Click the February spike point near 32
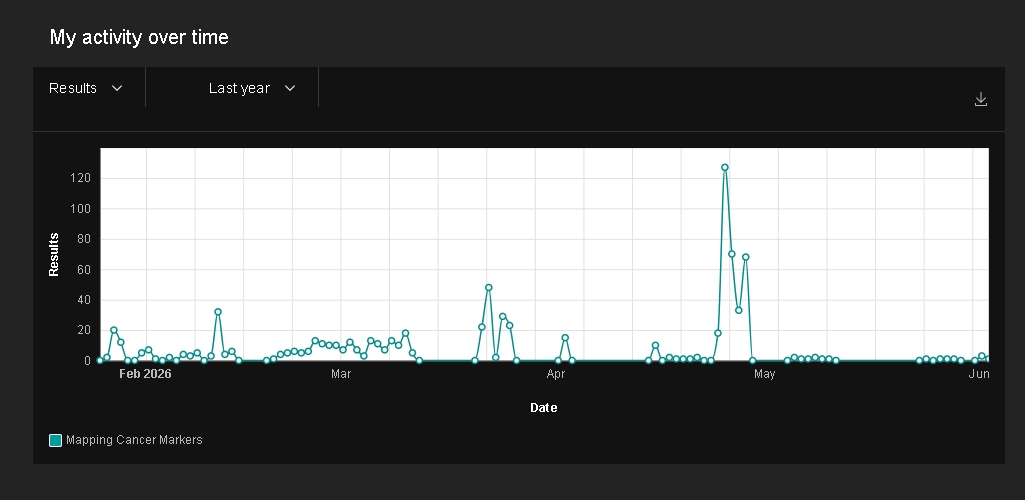This screenshot has height=500, width=1025. click(x=218, y=312)
